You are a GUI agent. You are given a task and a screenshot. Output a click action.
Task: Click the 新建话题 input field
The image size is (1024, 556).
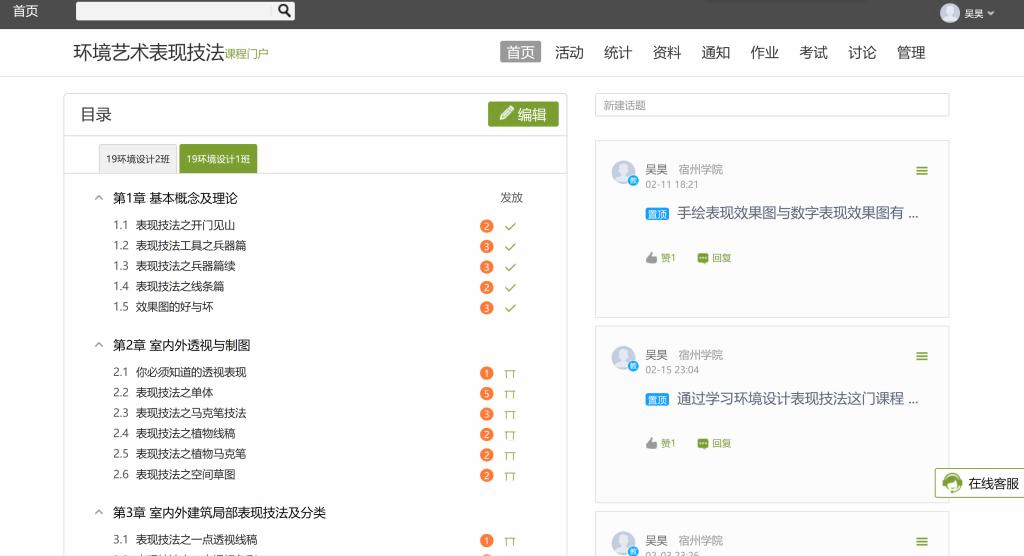pos(771,105)
